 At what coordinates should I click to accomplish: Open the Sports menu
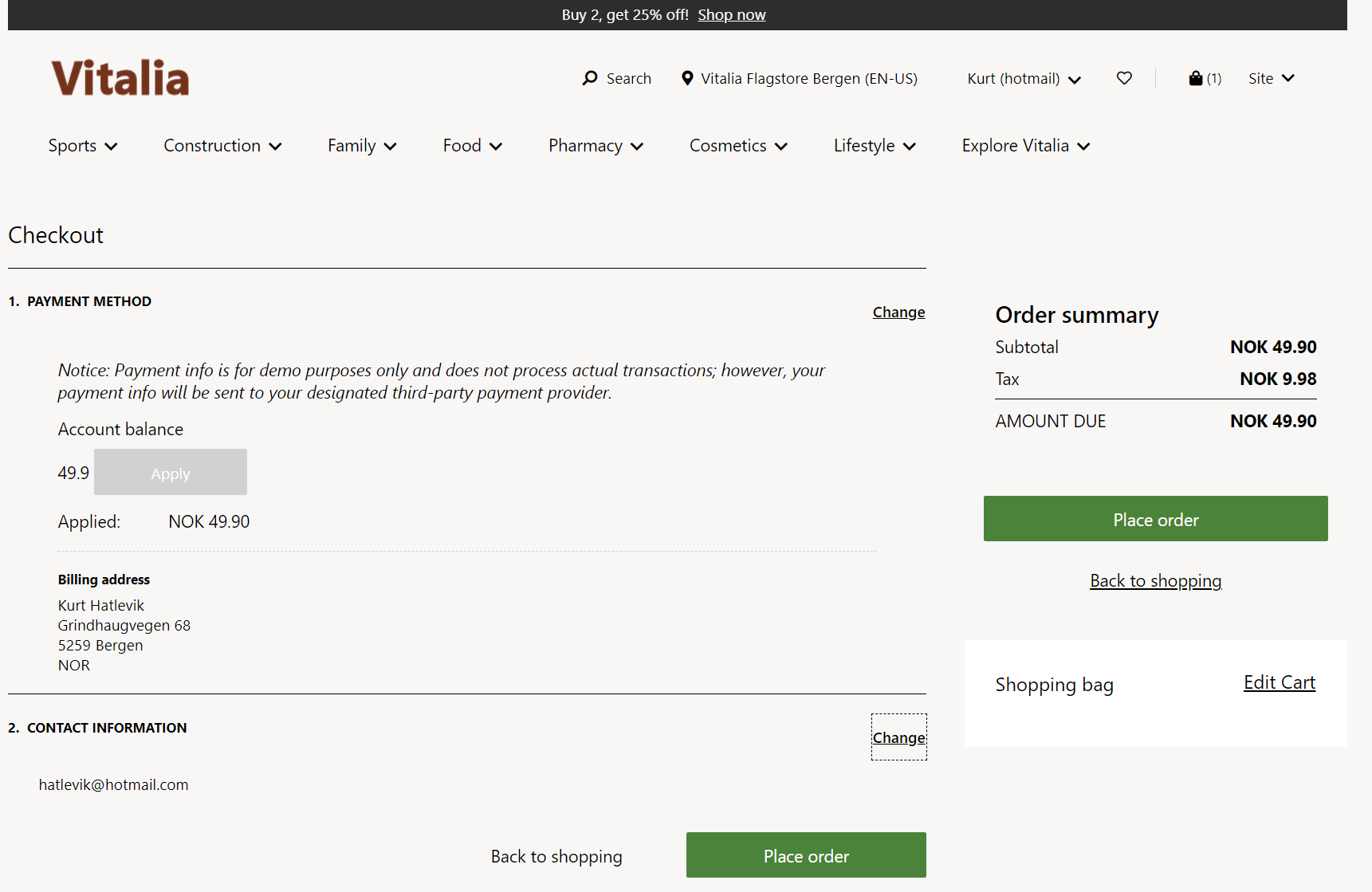(x=83, y=146)
